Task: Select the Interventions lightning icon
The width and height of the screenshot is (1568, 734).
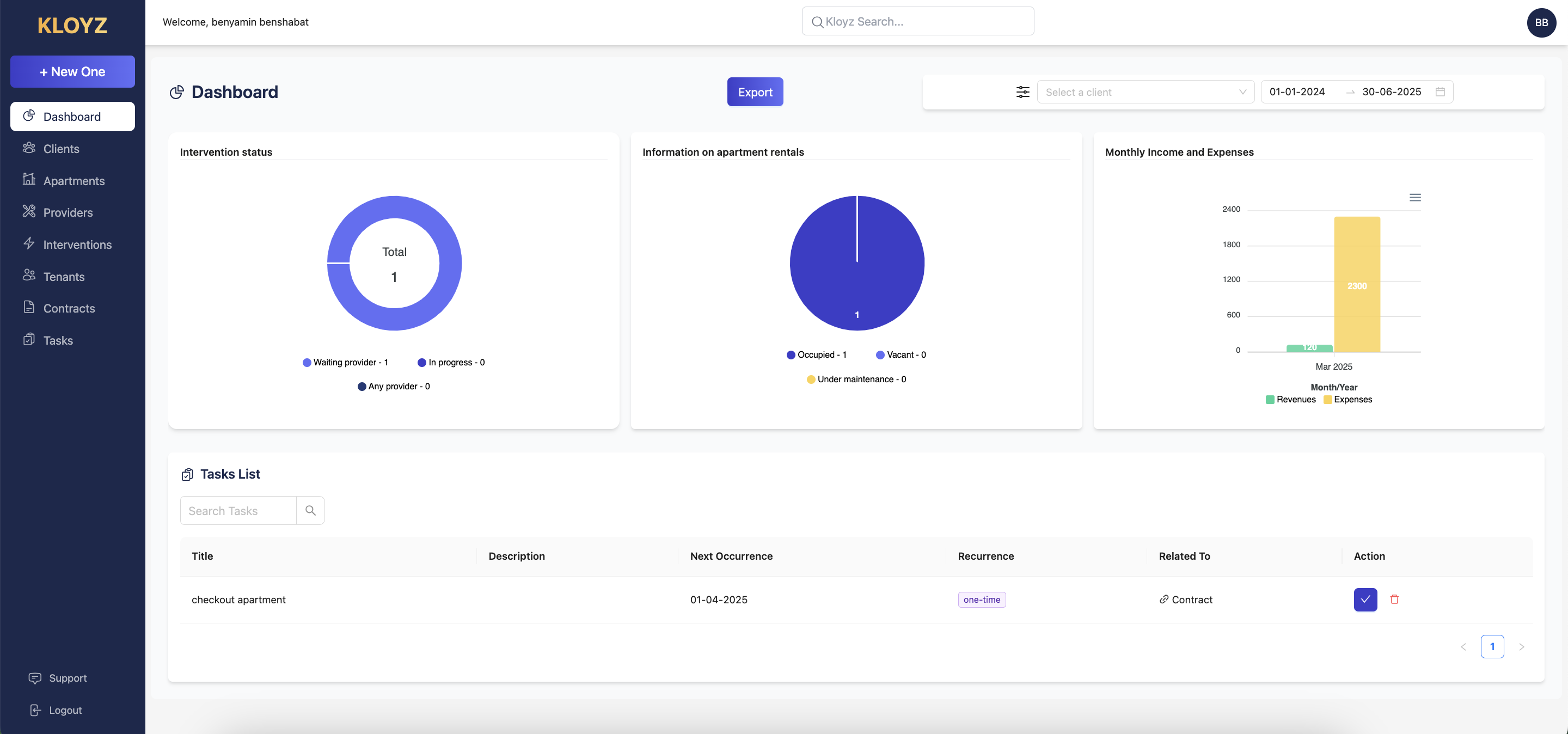Action: pyautogui.click(x=29, y=244)
